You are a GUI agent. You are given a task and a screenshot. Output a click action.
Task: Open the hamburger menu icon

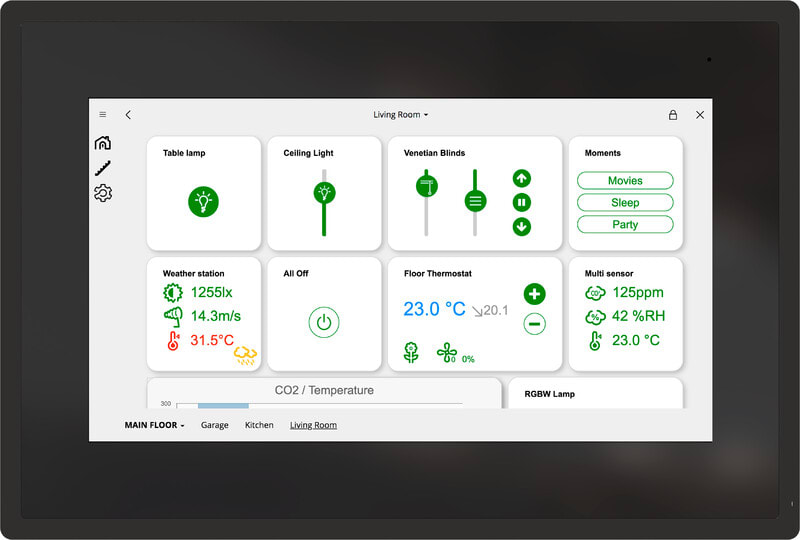click(103, 115)
